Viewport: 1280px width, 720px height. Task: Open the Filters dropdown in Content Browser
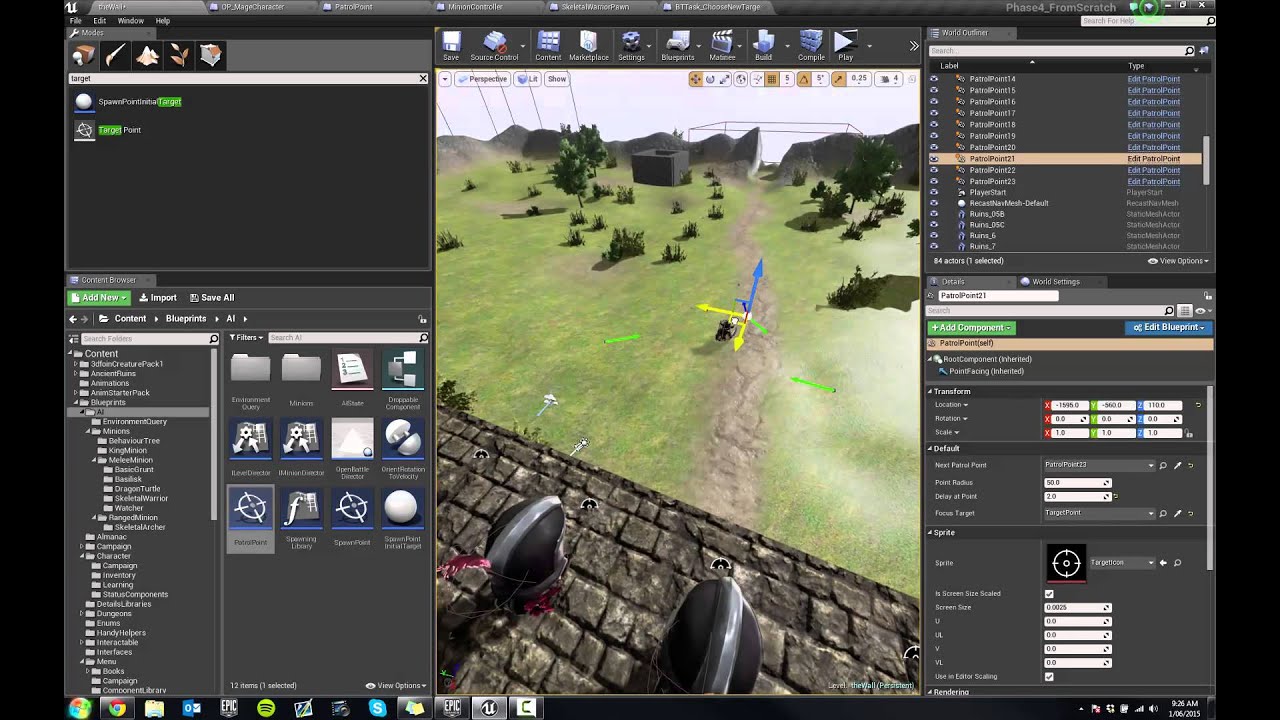click(246, 338)
